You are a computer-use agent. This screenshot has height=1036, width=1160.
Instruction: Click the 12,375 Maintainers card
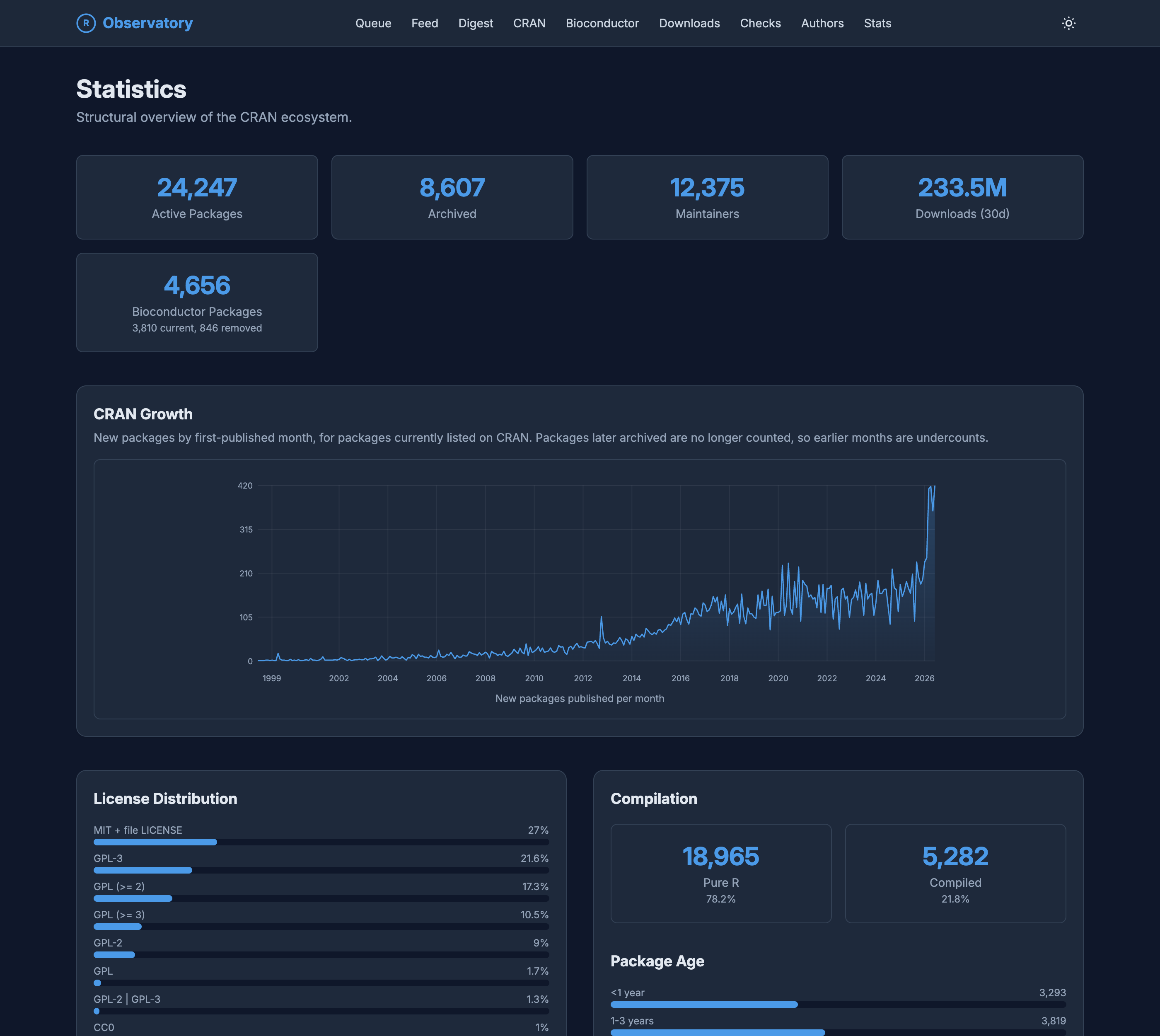pos(708,197)
